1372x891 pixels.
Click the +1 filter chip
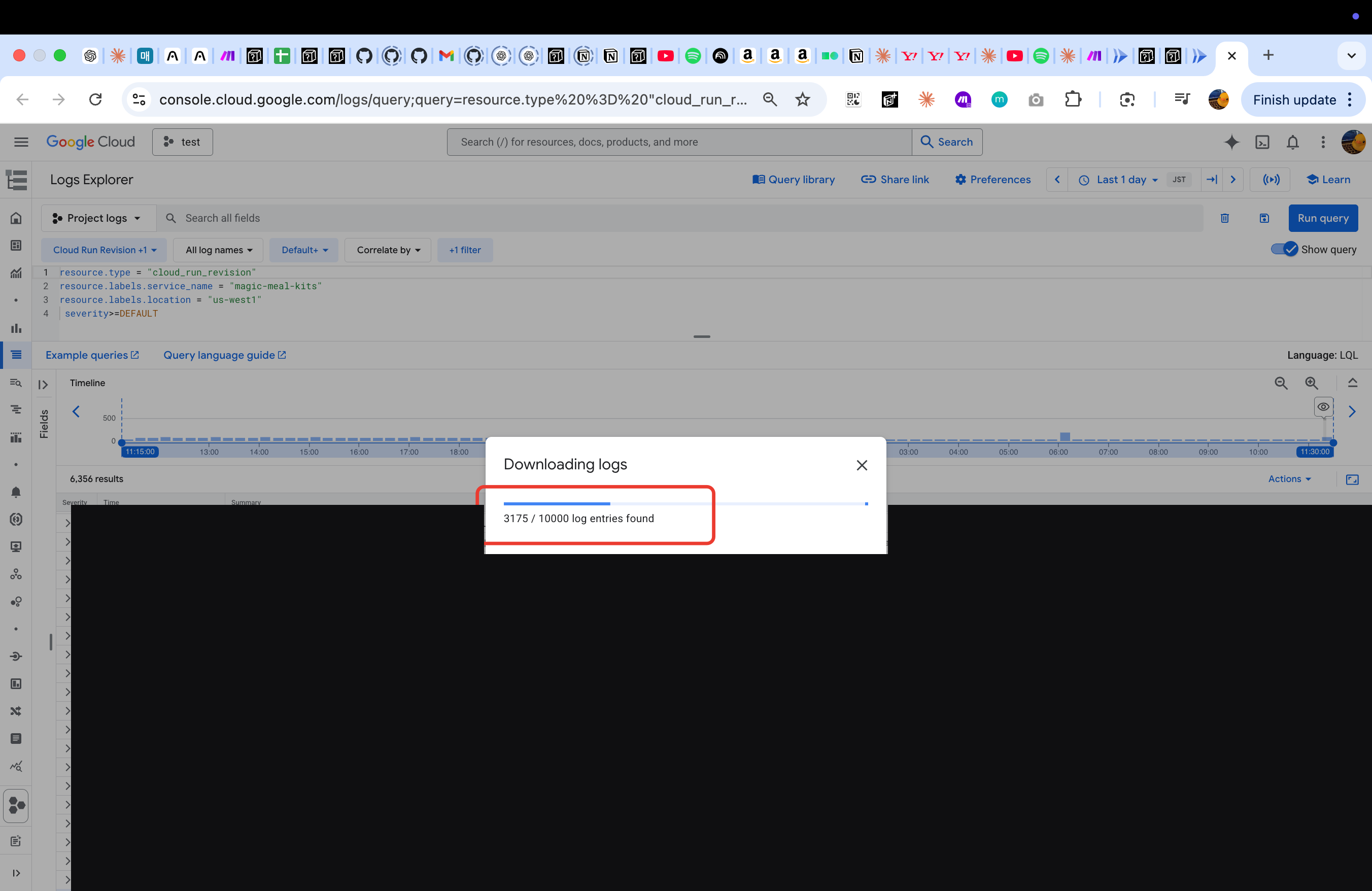tap(465, 250)
